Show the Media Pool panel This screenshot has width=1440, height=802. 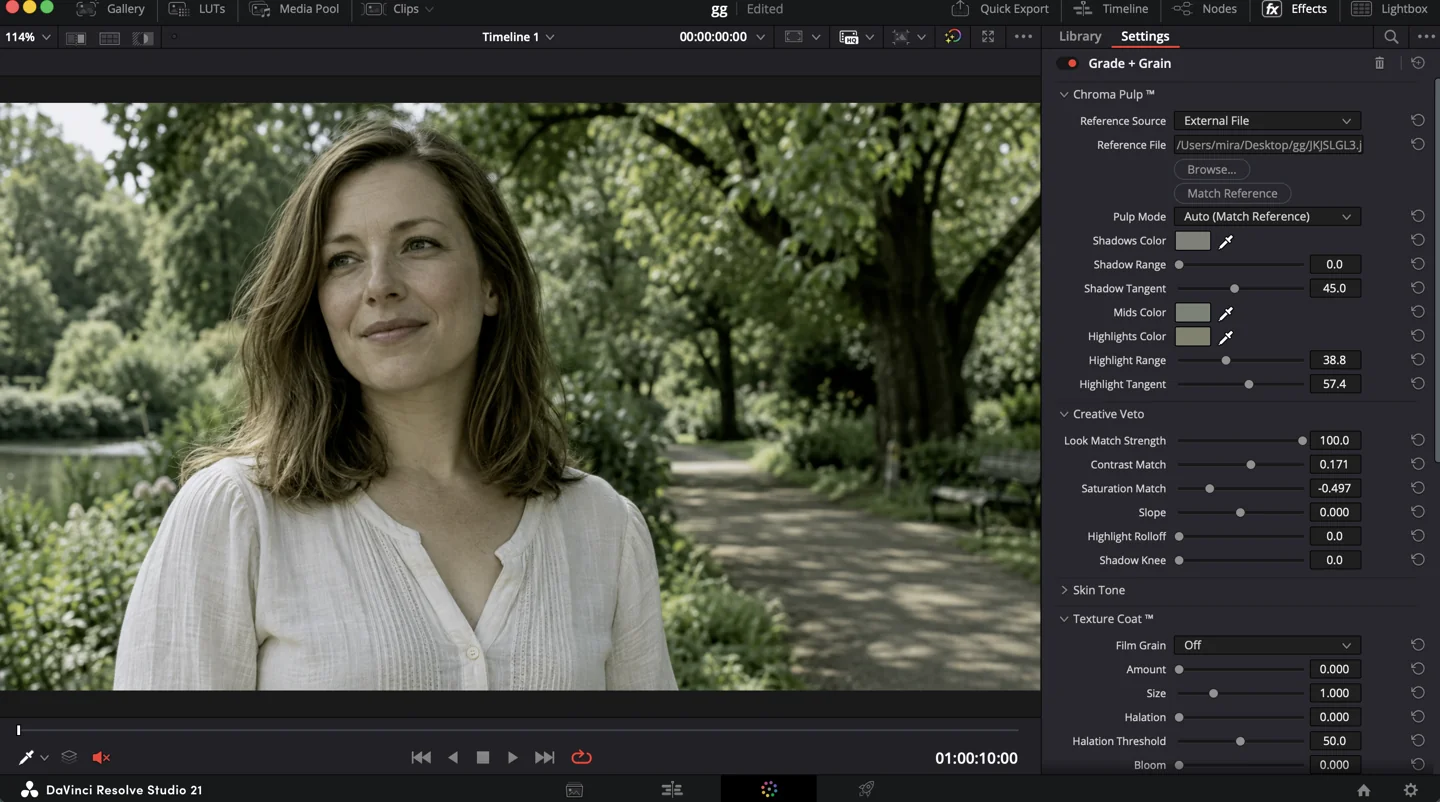pos(294,9)
